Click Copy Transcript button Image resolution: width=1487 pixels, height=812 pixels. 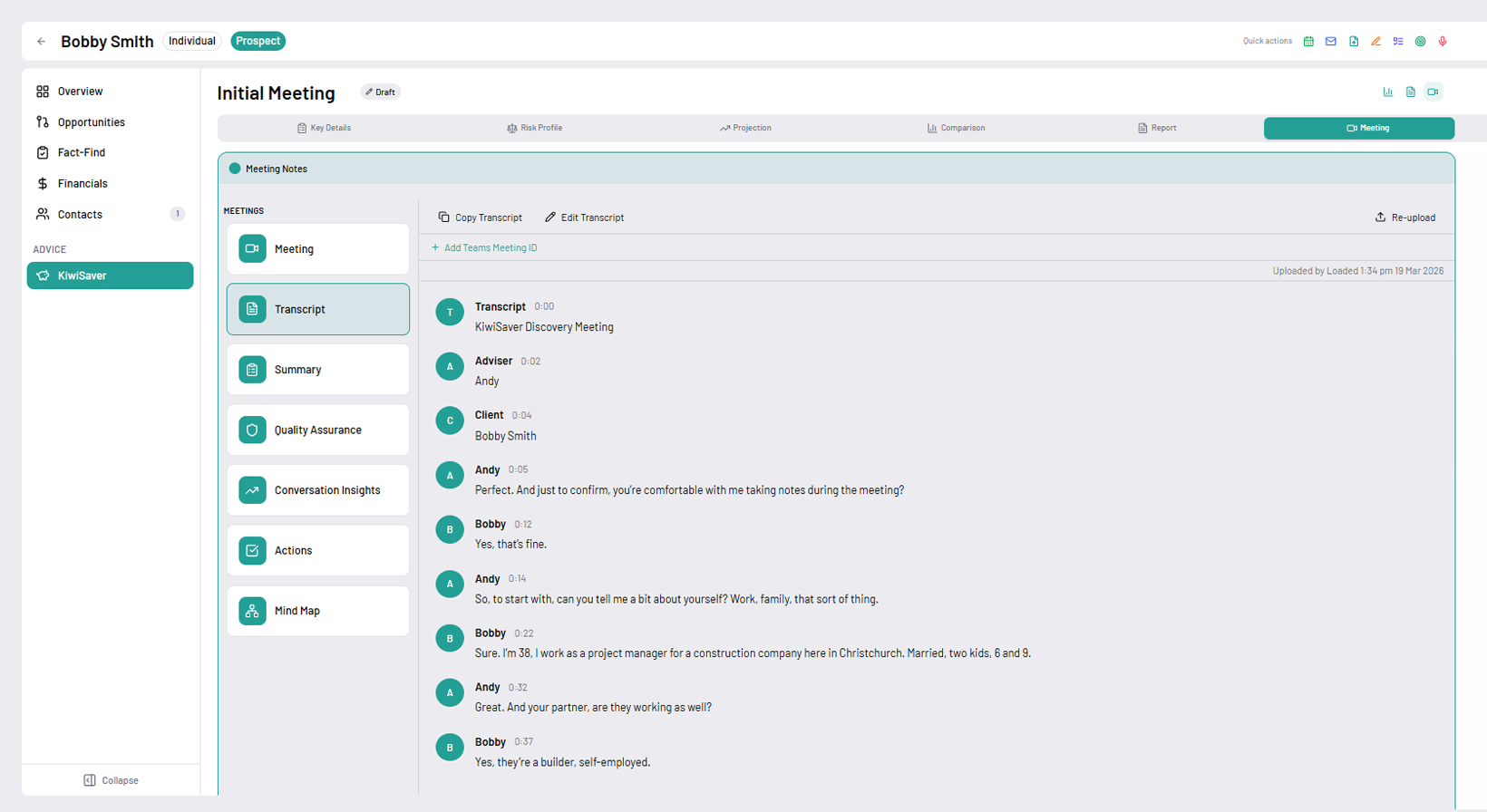(x=480, y=217)
